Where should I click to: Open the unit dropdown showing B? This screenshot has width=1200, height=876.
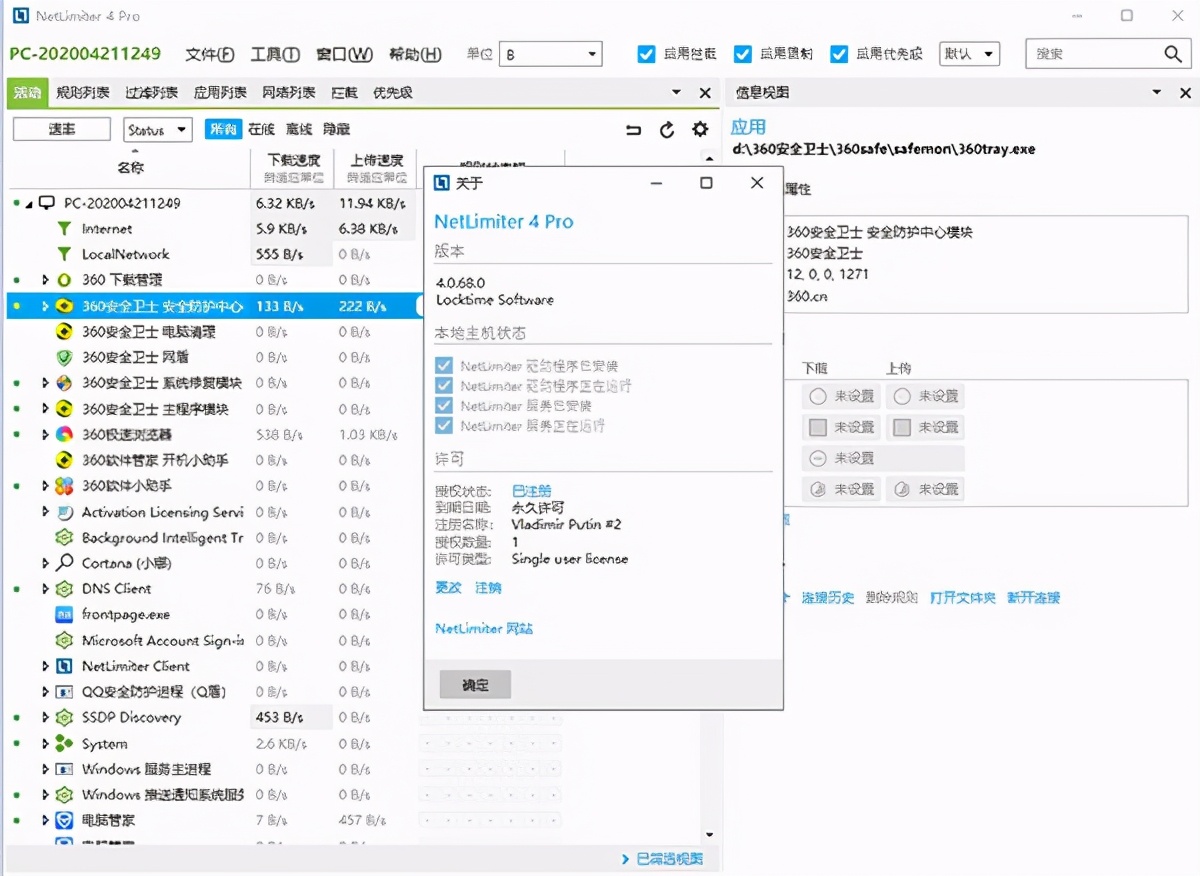[551, 54]
